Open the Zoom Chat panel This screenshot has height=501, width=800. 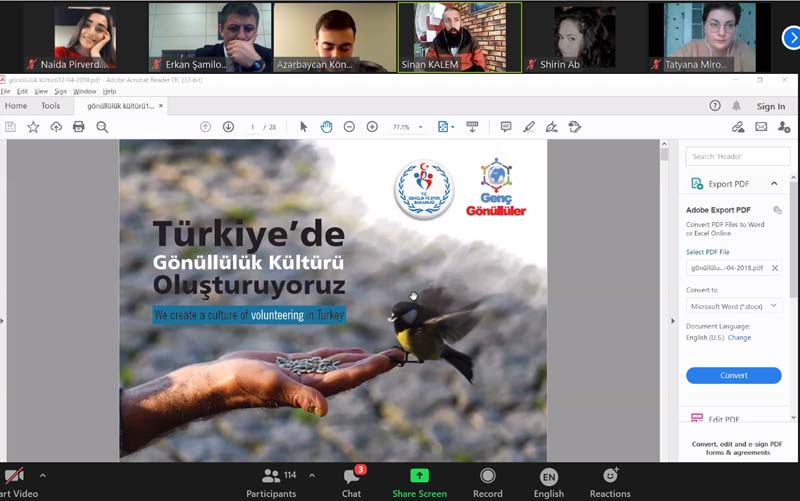pos(351,480)
